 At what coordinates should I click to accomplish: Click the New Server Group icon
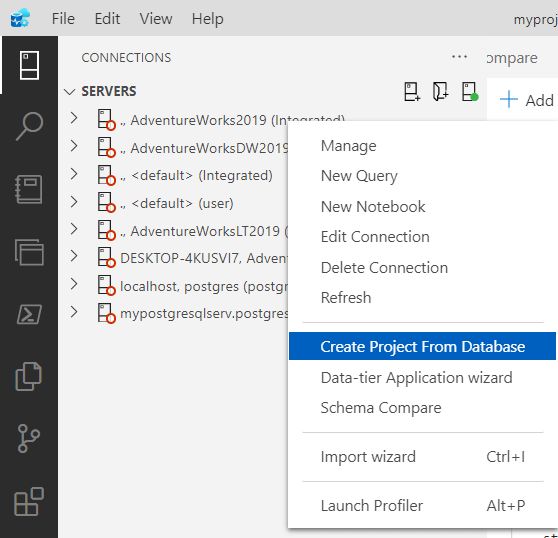pos(441,91)
